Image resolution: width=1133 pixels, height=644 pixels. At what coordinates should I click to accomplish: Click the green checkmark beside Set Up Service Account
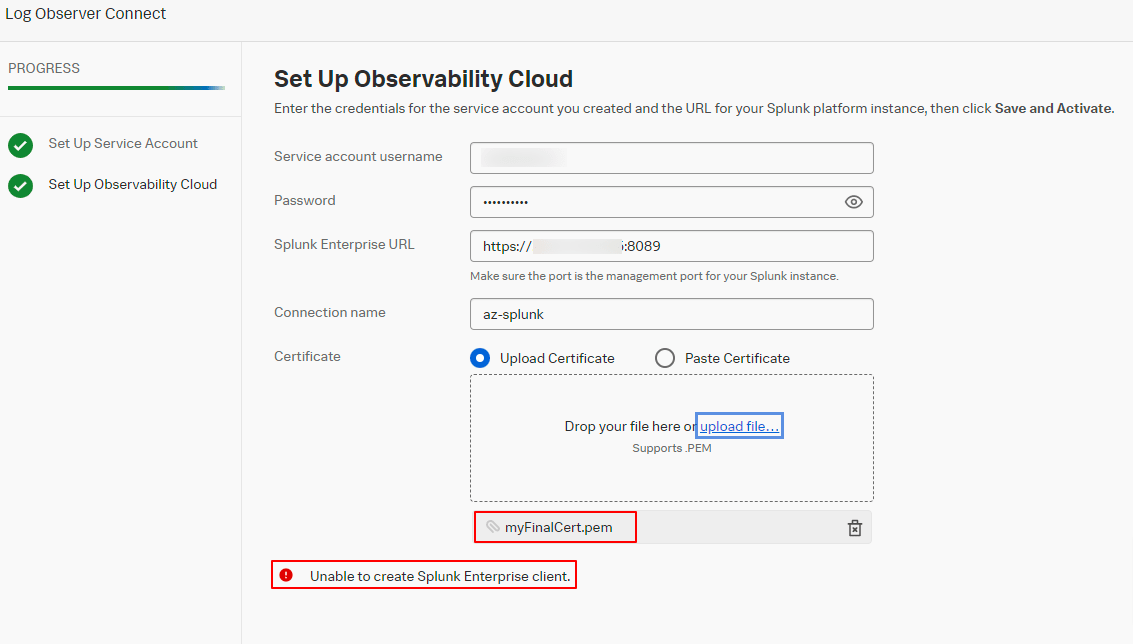coord(20,145)
